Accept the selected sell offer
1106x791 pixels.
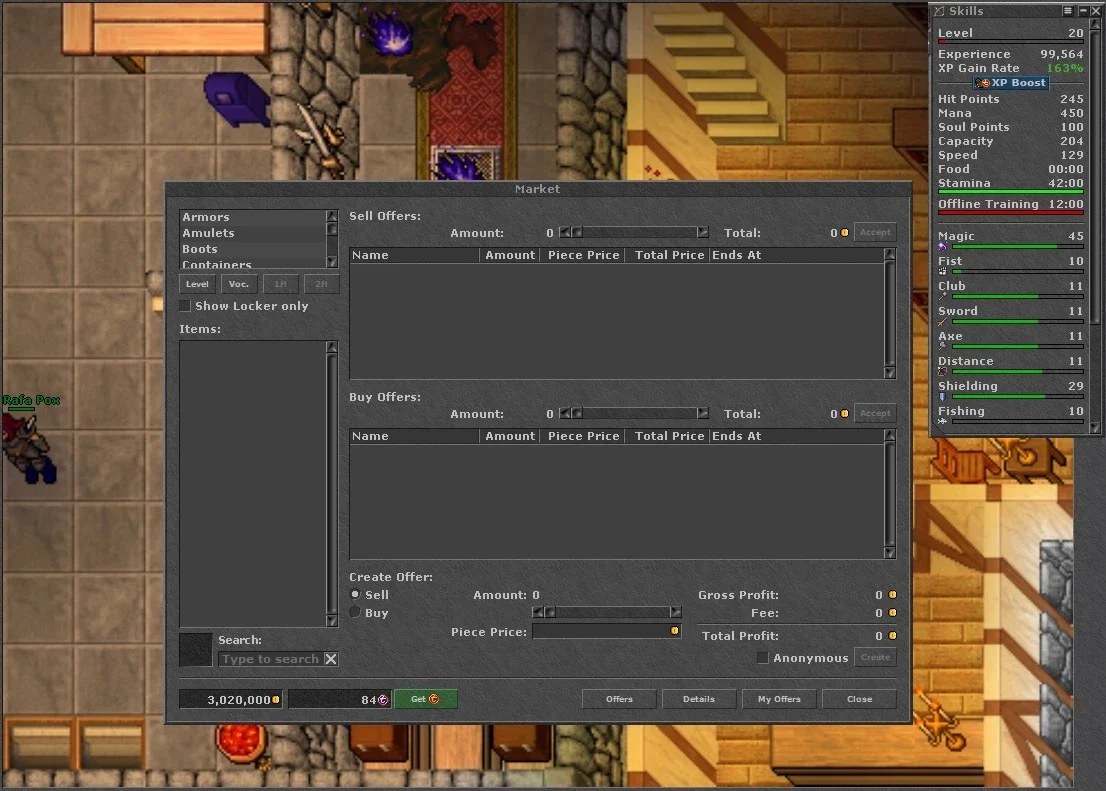[875, 232]
